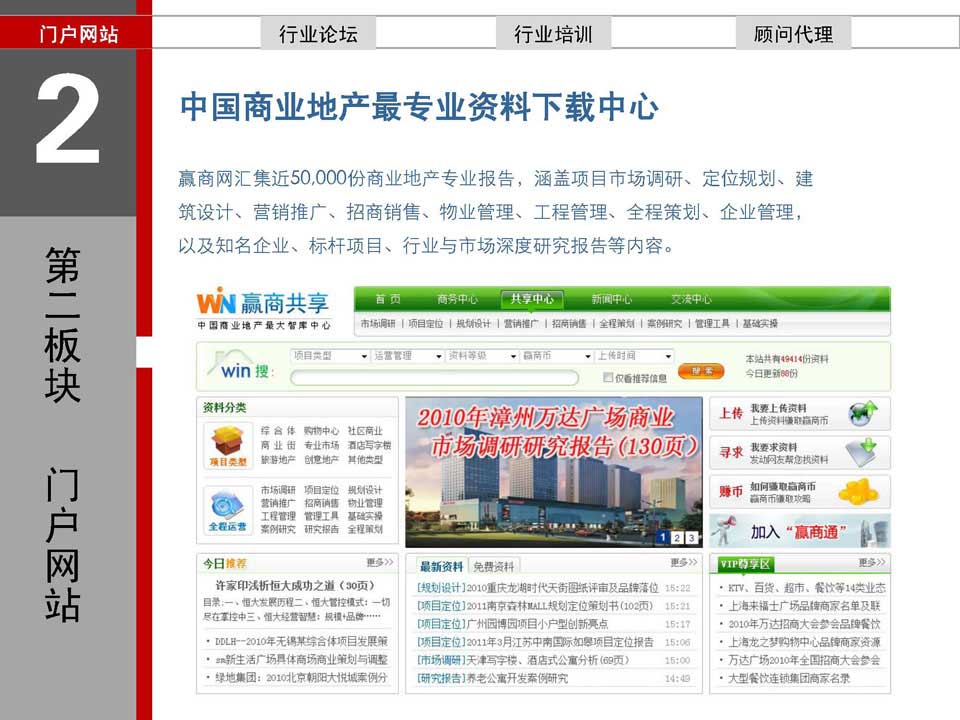The width and height of the screenshot is (960, 720).
Task: Click banner slide marker 1
Action: [x=662, y=537]
